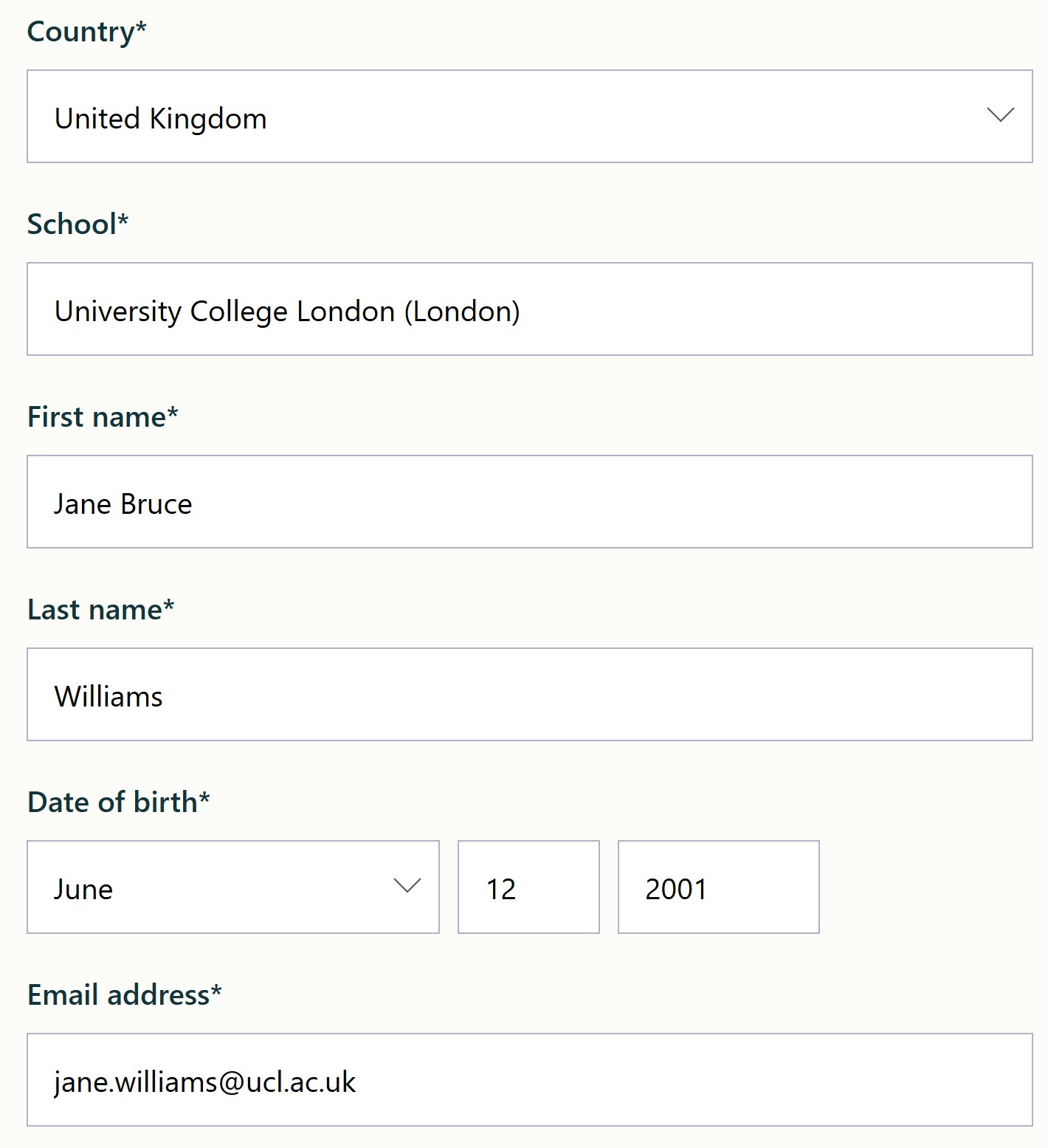Click the "First name*" label text

103,417
